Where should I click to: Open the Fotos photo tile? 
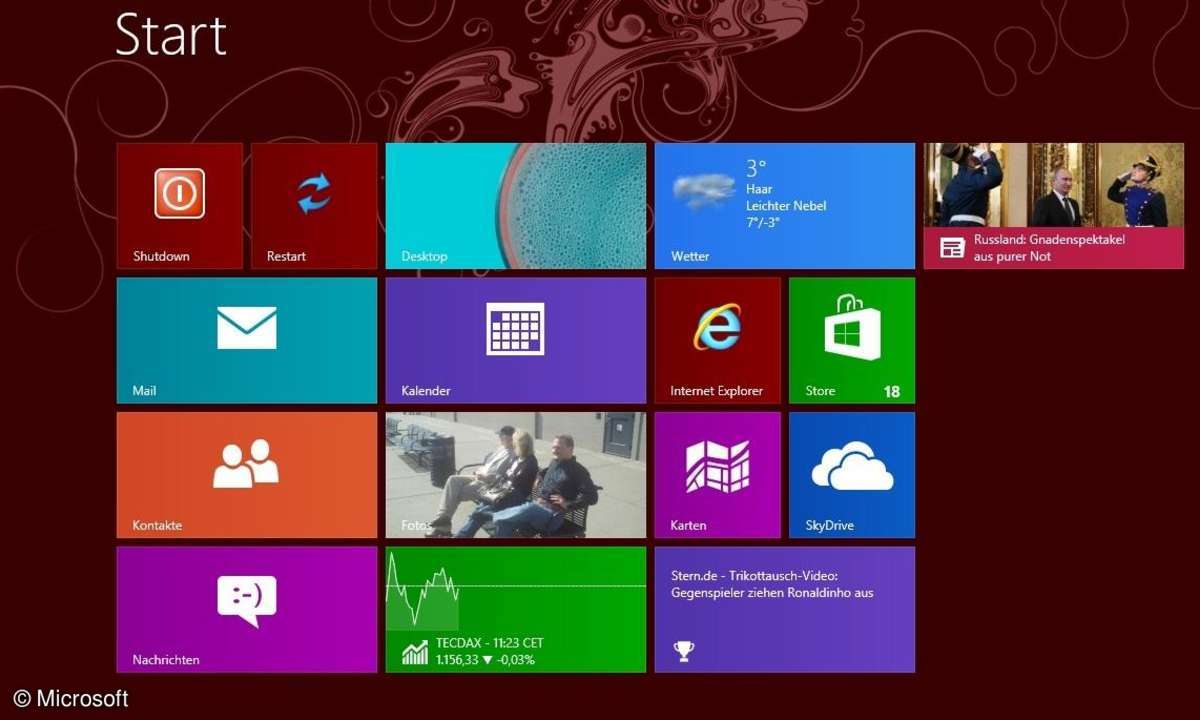(x=516, y=475)
